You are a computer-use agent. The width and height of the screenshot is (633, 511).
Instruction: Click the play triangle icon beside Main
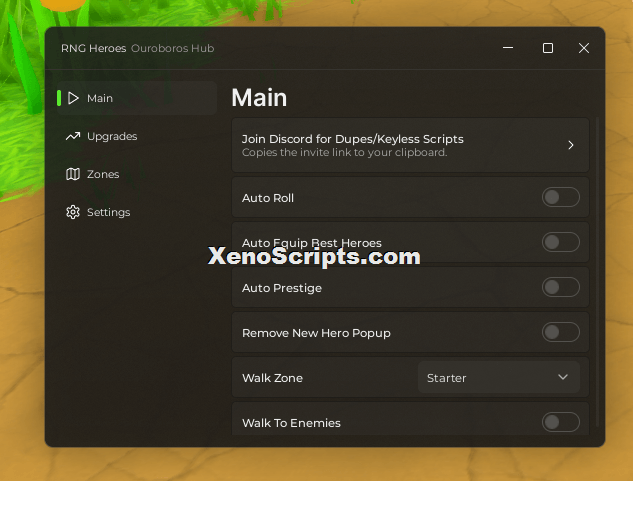[73, 98]
